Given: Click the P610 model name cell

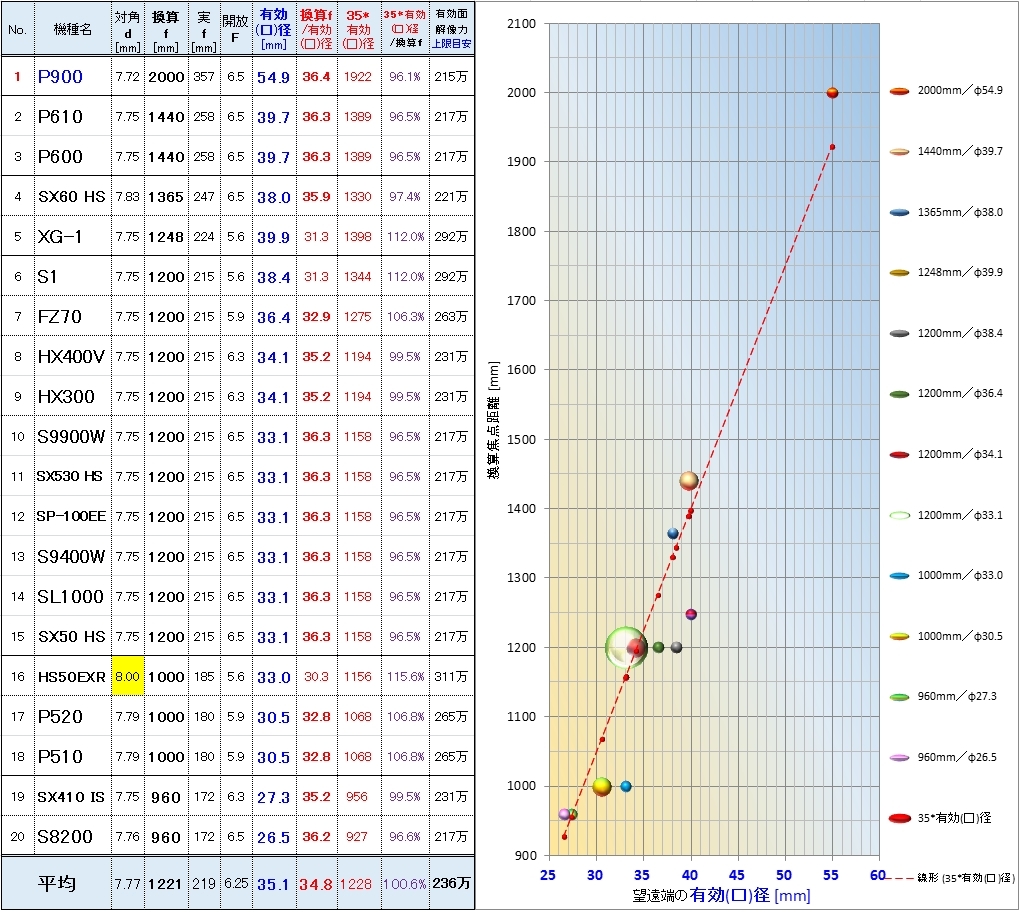Looking at the screenshot, I should click(72, 116).
